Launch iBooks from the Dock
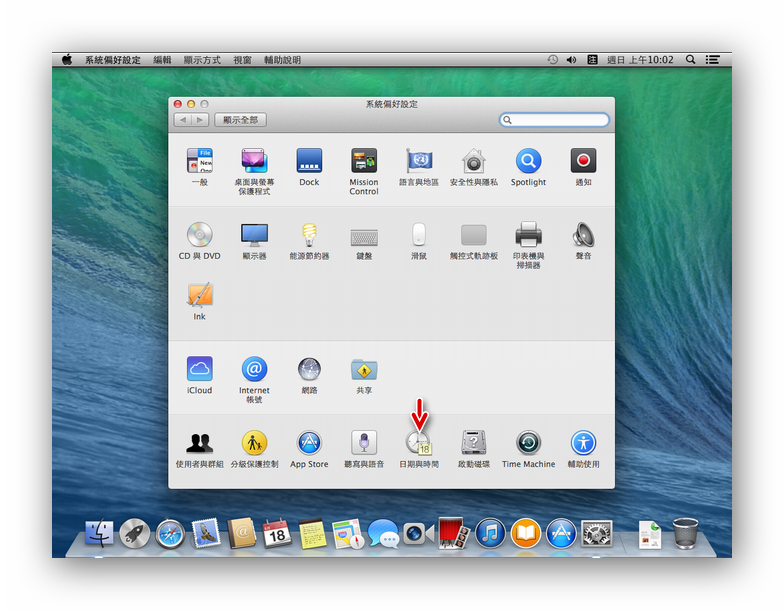This screenshot has height=610, width=784. point(526,533)
